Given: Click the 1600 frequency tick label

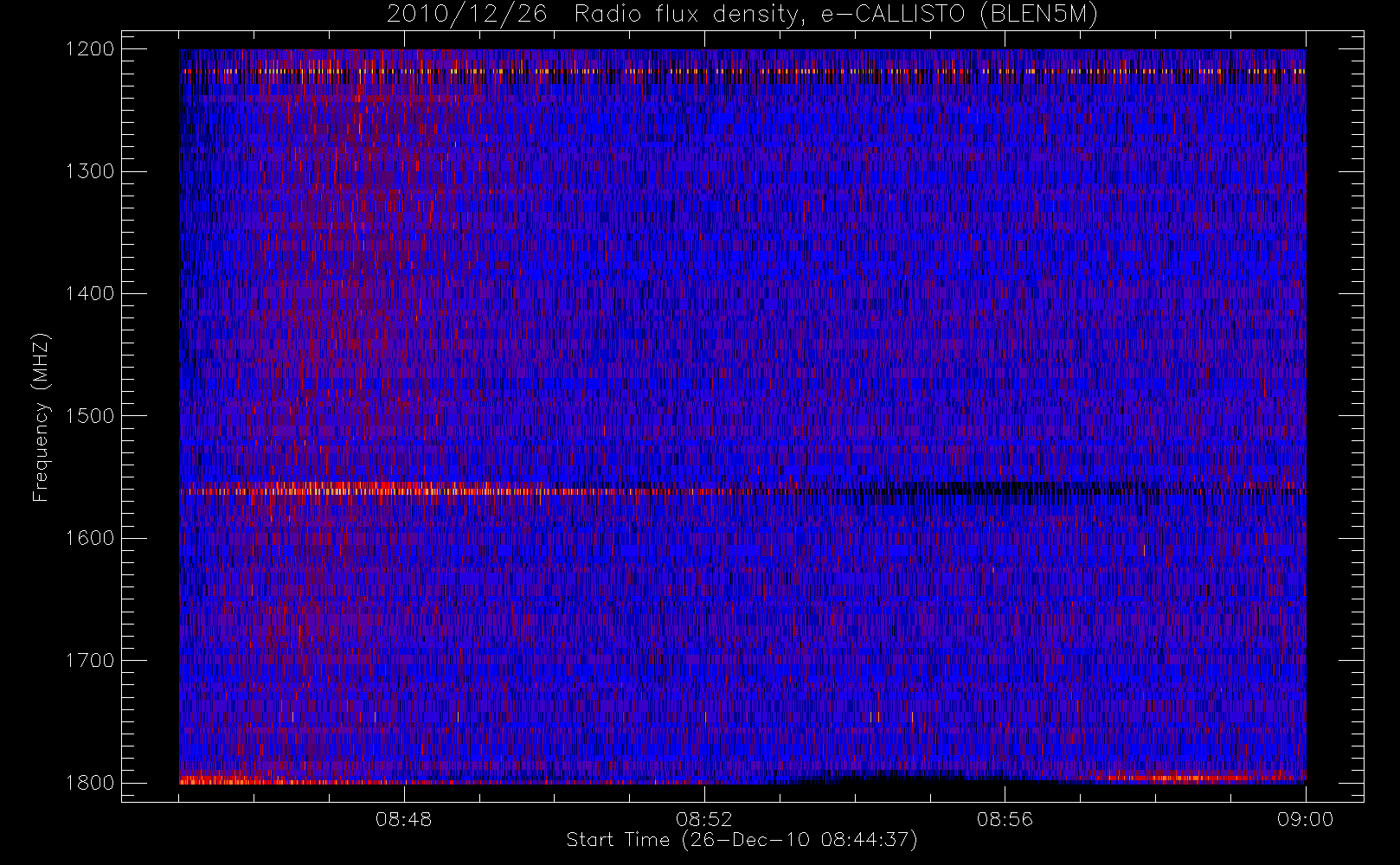Looking at the screenshot, I should [90, 538].
